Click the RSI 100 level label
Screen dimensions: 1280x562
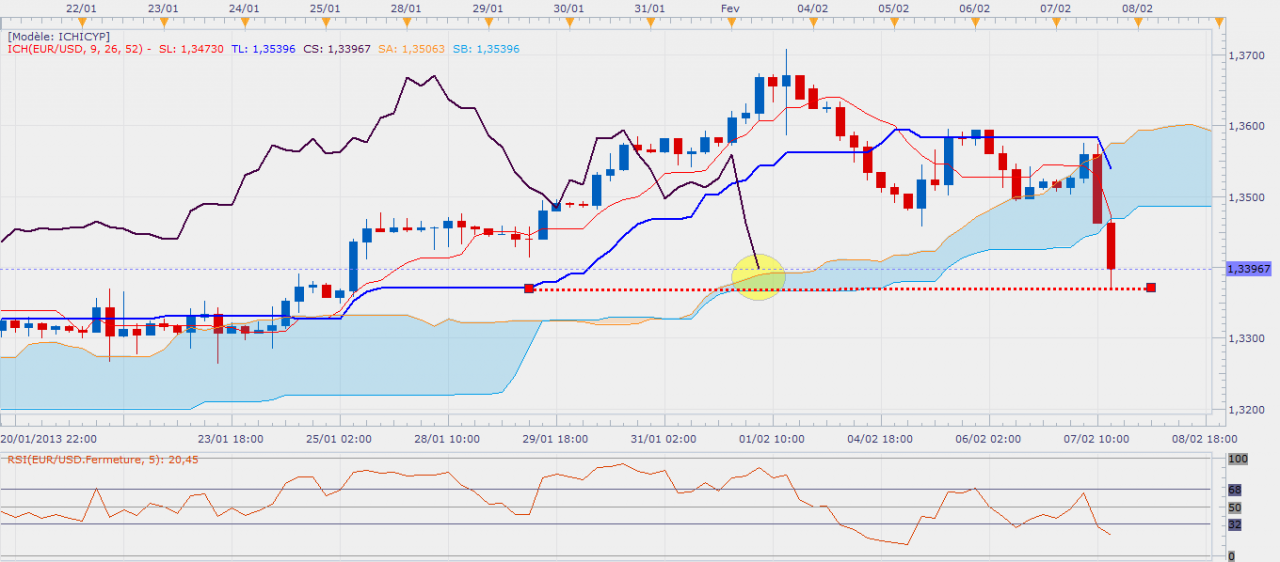[x=1237, y=458]
